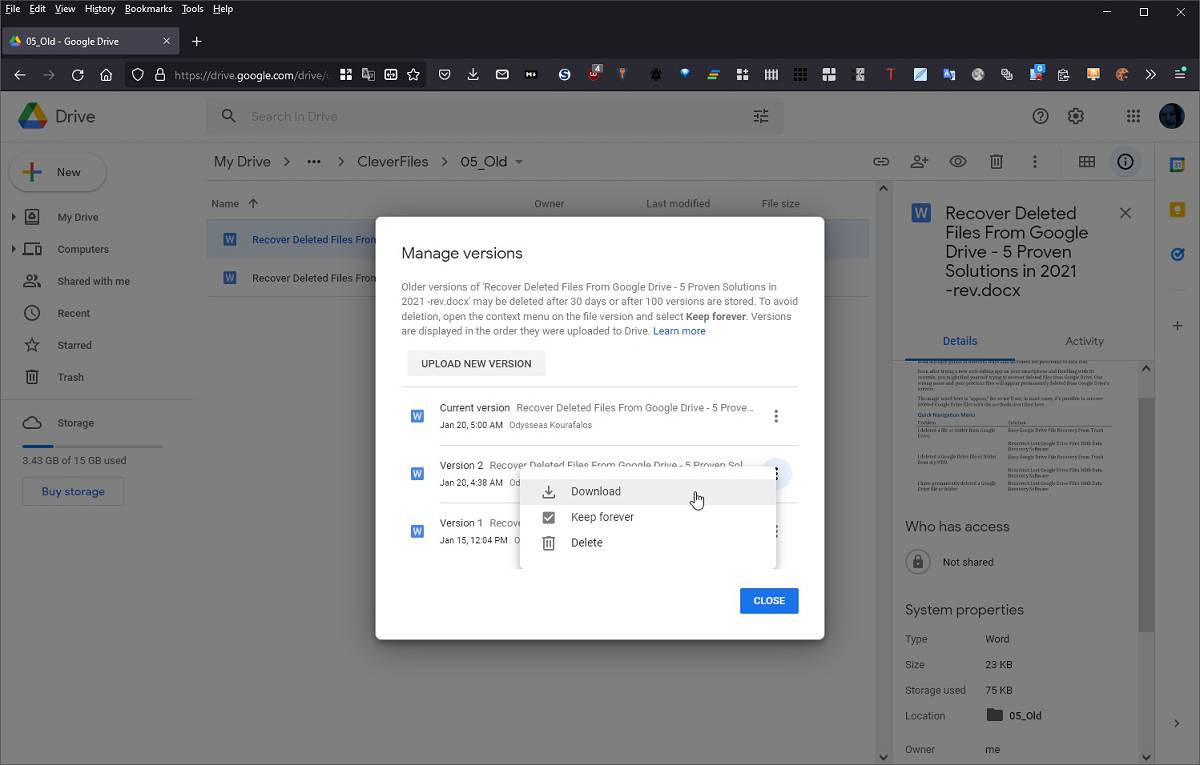The image size is (1200, 765).
Task: Switch to grid layout view
Action: (x=1087, y=161)
